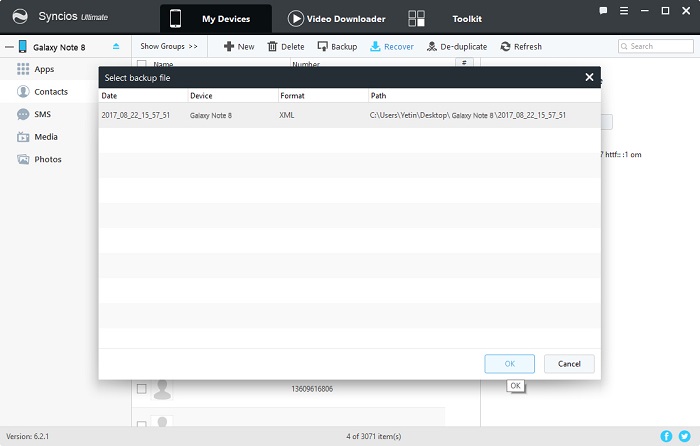The height and width of the screenshot is (446, 700).
Task: Click De-duplicate in the toolbar
Action: point(457,46)
